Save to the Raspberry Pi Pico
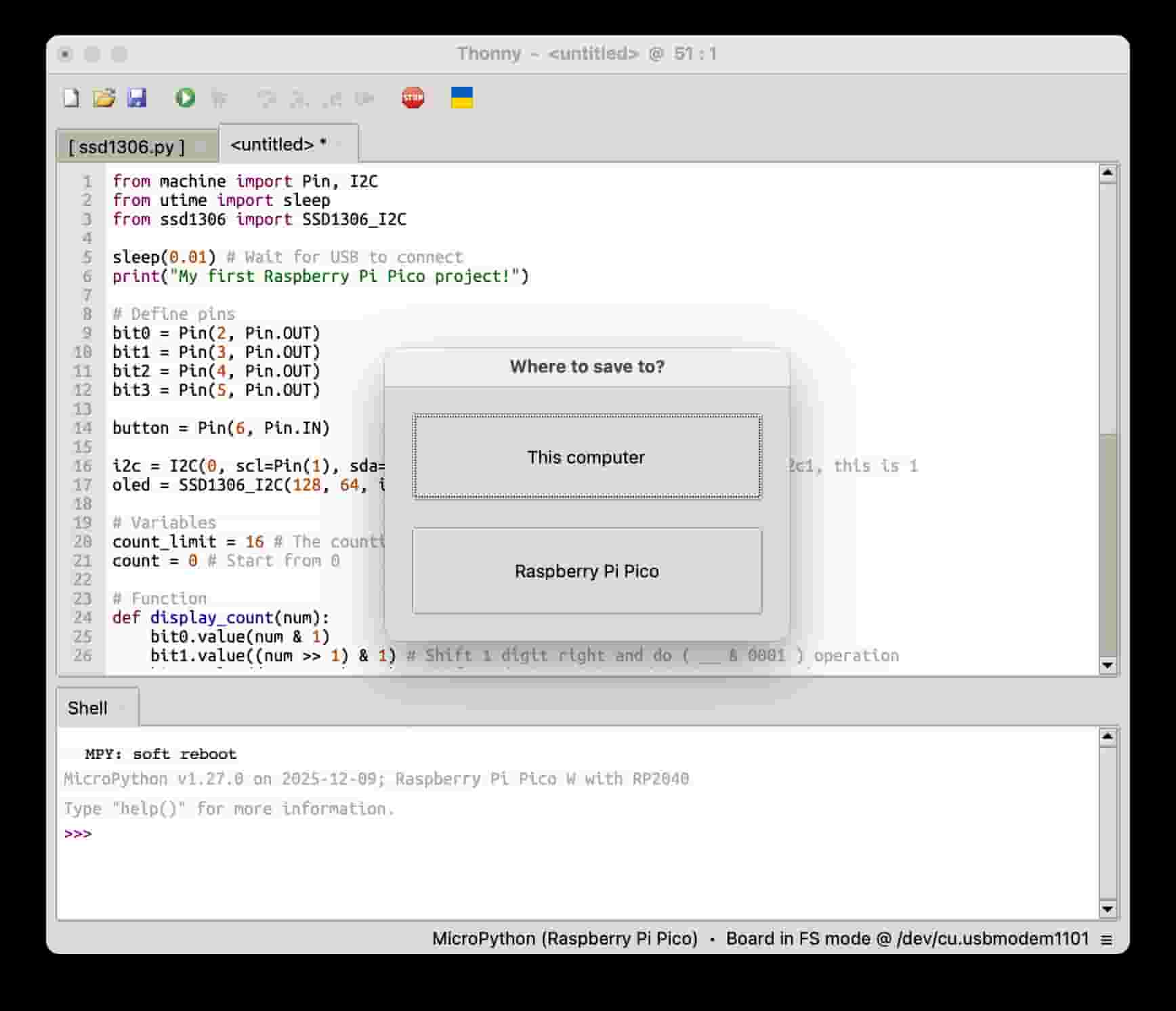Screen dimensions: 1176x1011 [587, 571]
